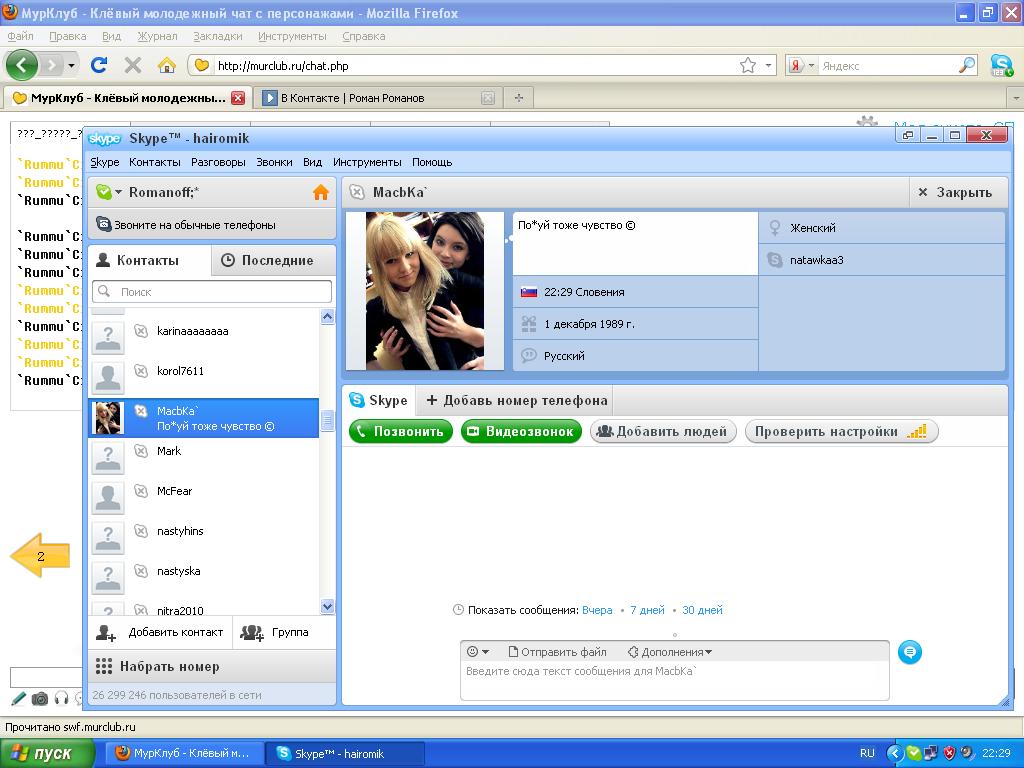Click the Skype contacts Поиск field

pos(212,291)
